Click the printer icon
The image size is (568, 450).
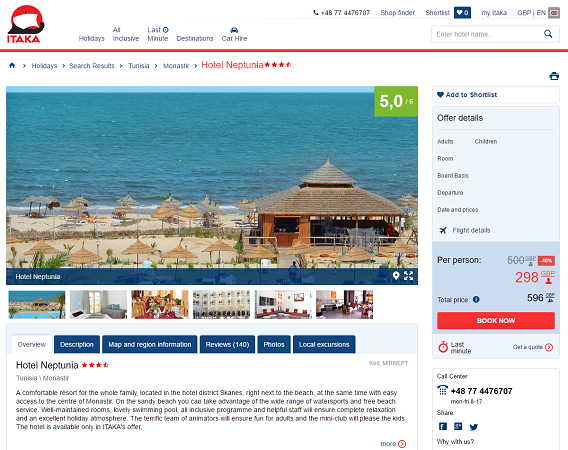(554, 76)
